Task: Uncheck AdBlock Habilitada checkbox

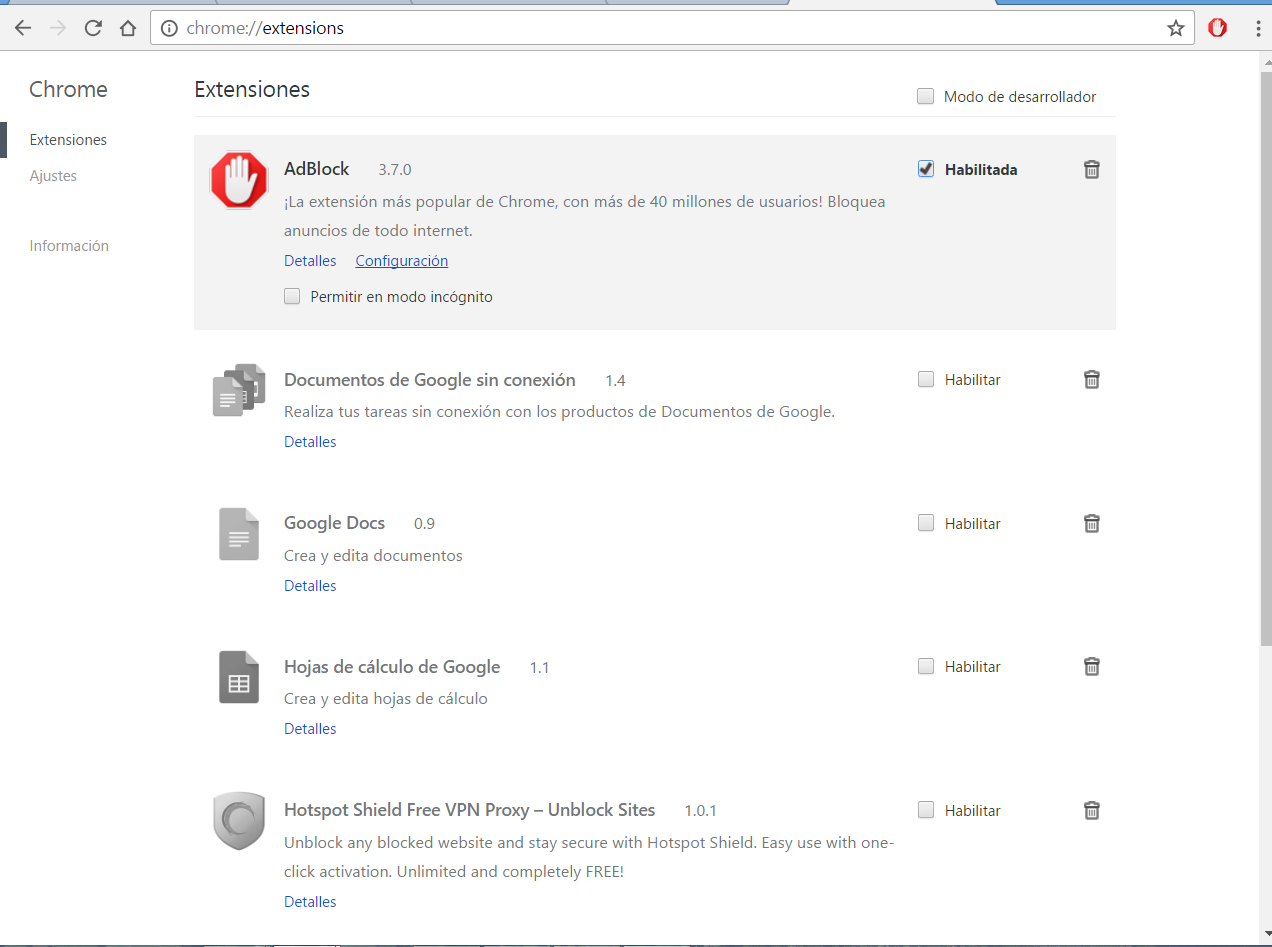Action: tap(926, 169)
